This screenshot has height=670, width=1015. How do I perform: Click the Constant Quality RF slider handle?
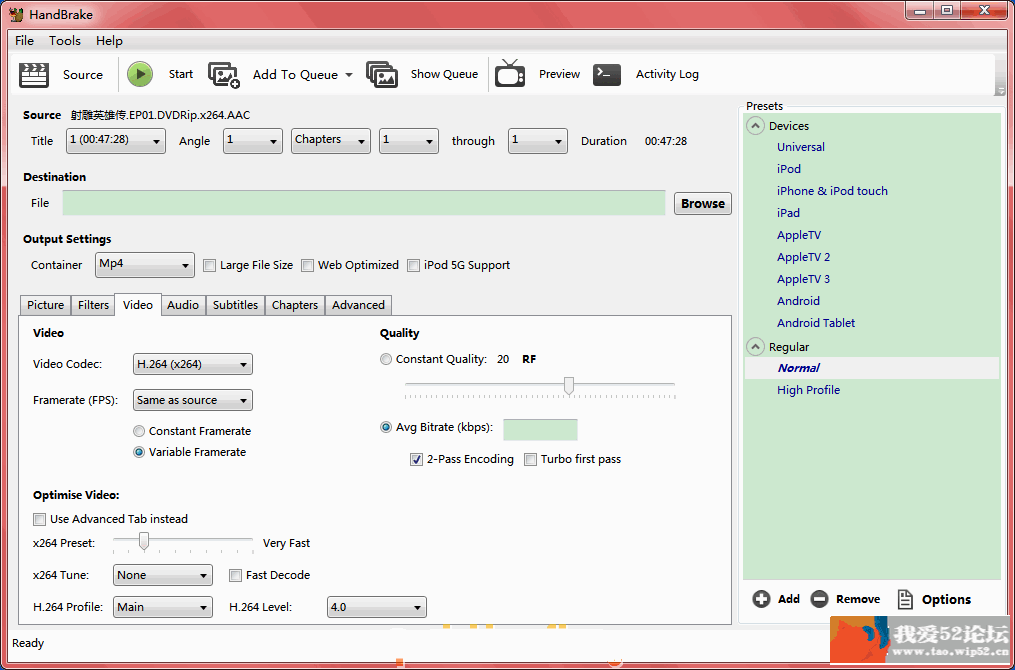[568, 386]
